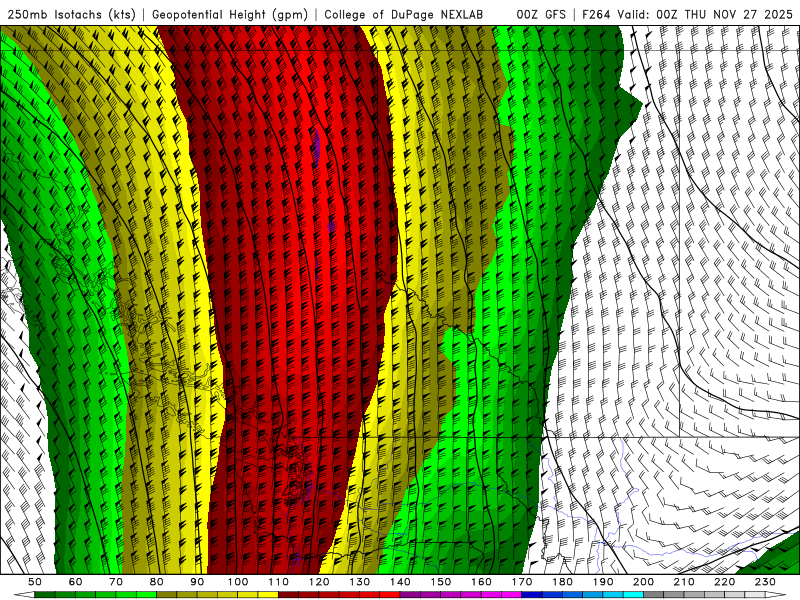Select the gray 210–220 kt legend swatch
This screenshot has width=800, height=600.
click(704, 595)
